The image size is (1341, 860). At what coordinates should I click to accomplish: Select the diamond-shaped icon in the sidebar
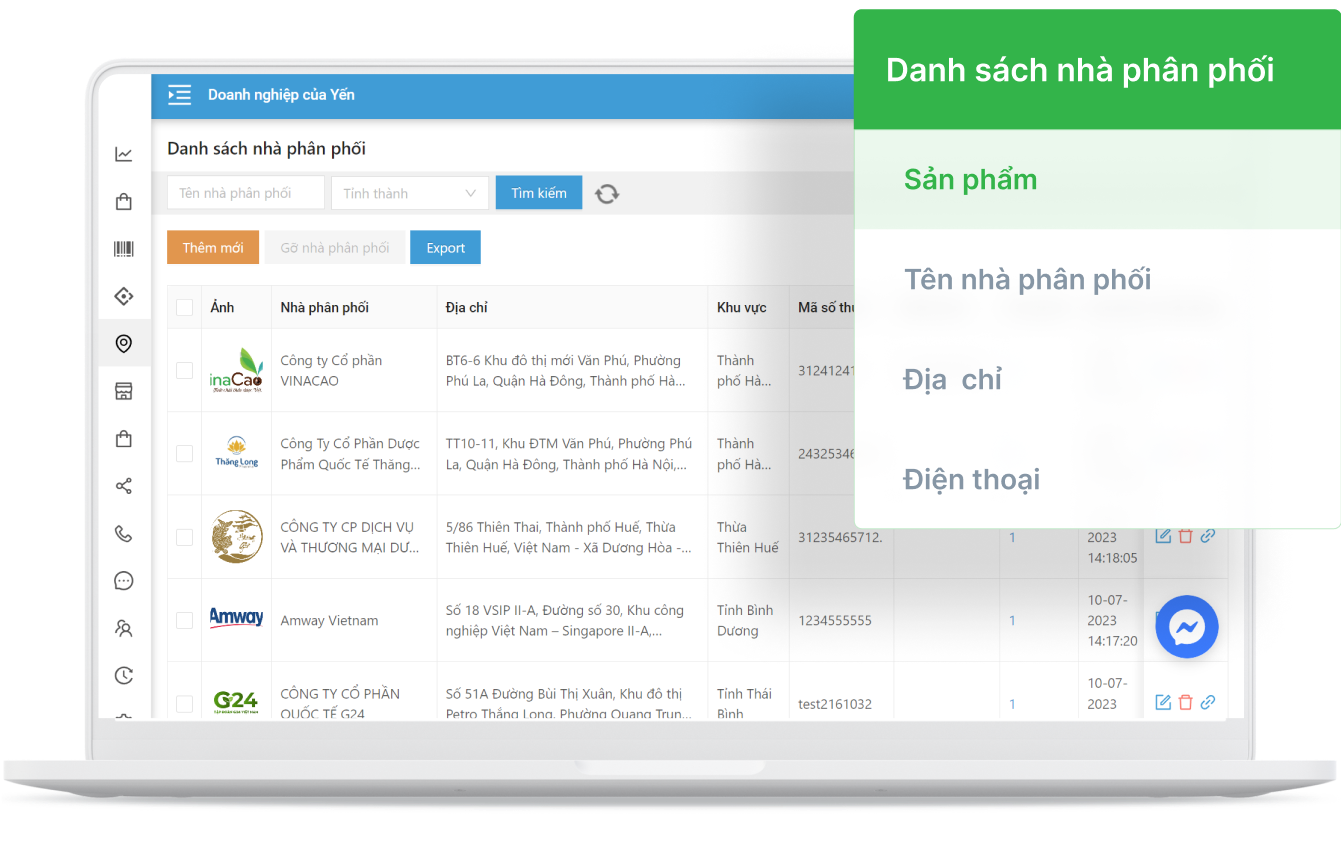click(x=124, y=296)
